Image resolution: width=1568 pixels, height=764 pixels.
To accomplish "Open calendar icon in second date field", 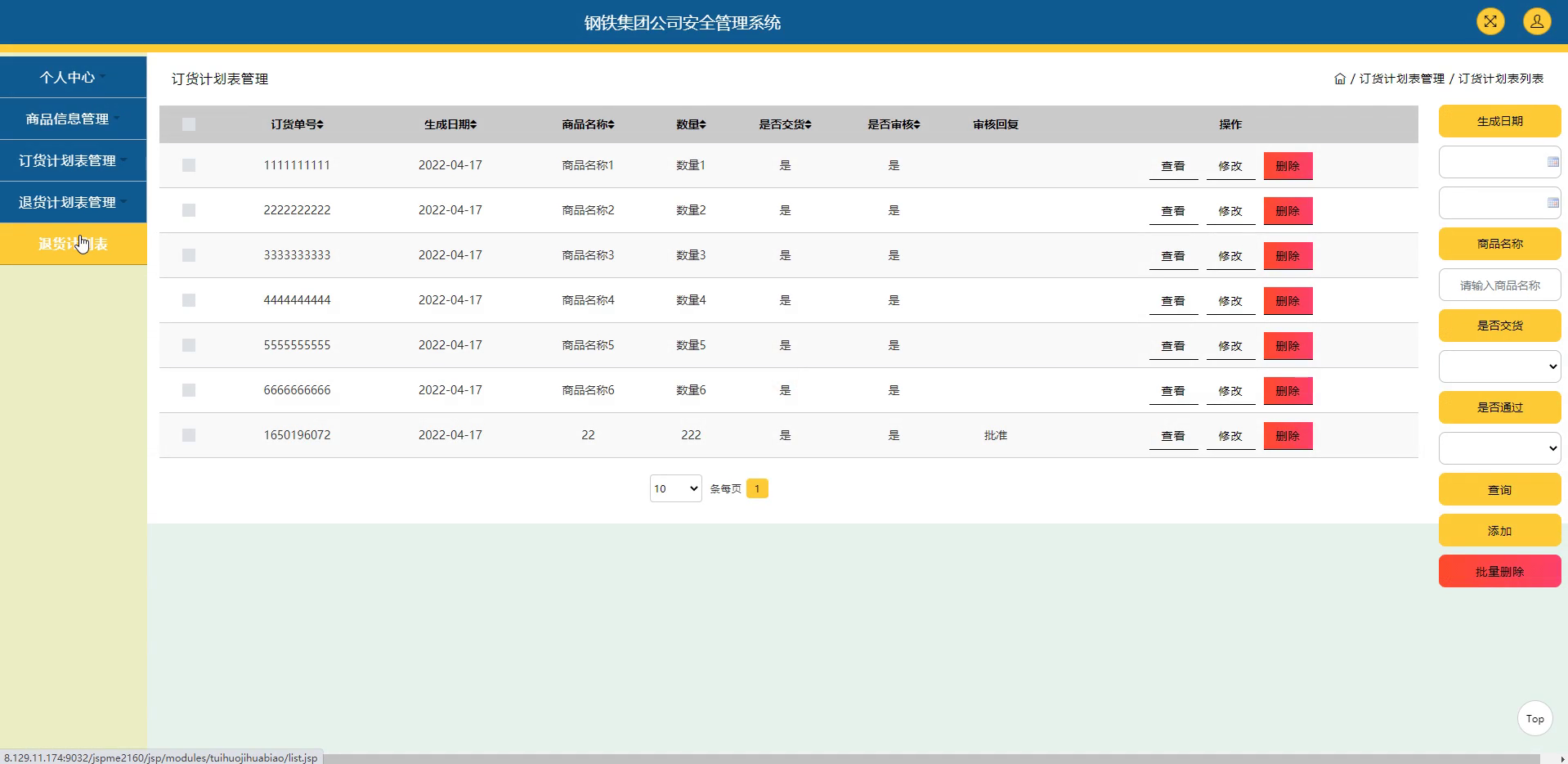I will click(1552, 203).
